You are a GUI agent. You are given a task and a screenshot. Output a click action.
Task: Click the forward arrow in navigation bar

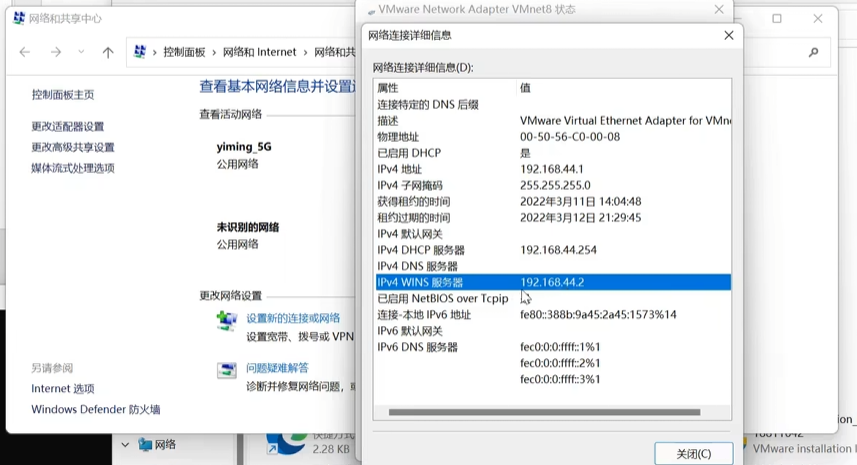coord(56,52)
